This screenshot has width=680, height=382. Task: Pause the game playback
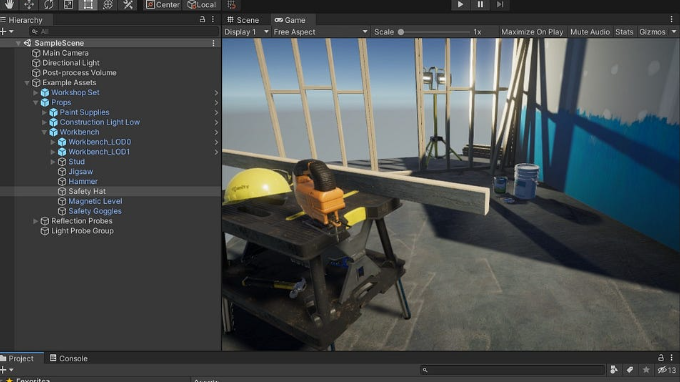pyautogui.click(x=480, y=5)
